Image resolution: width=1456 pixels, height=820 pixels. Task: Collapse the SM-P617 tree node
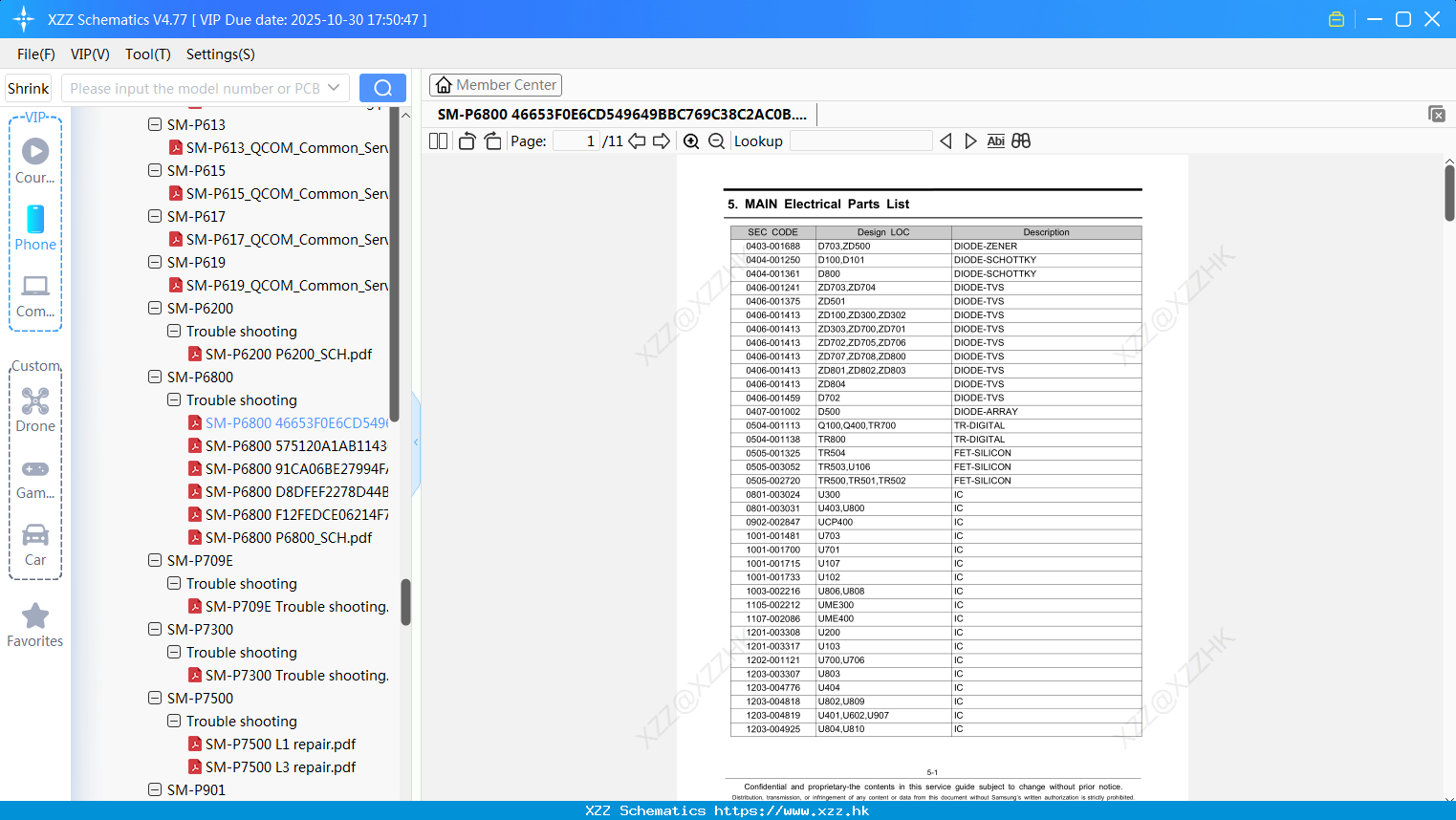coord(155,216)
